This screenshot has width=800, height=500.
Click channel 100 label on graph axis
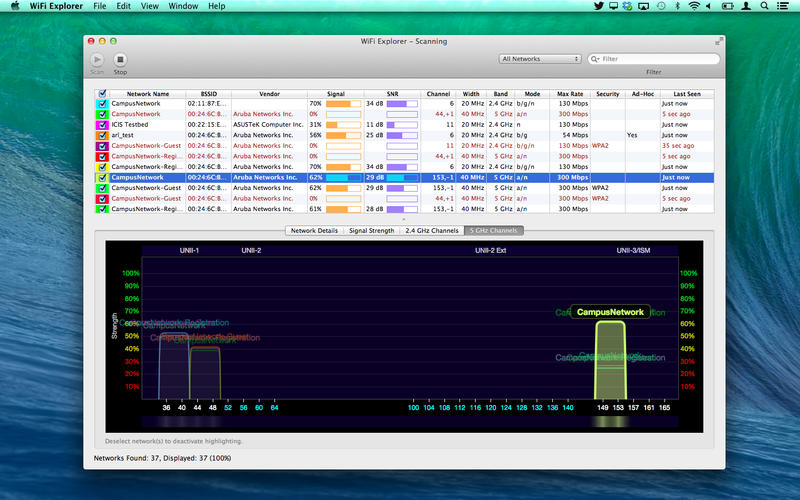point(413,408)
